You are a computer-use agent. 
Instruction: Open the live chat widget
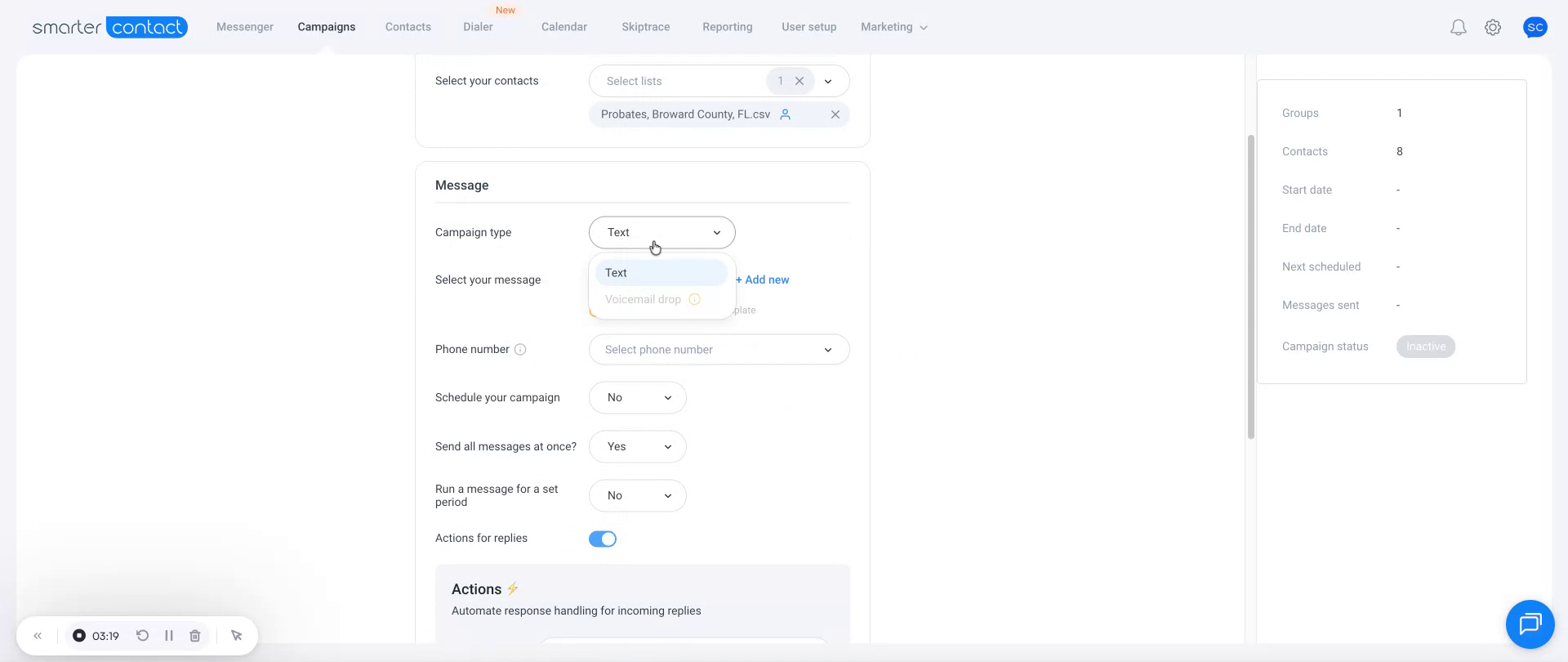coord(1530,624)
